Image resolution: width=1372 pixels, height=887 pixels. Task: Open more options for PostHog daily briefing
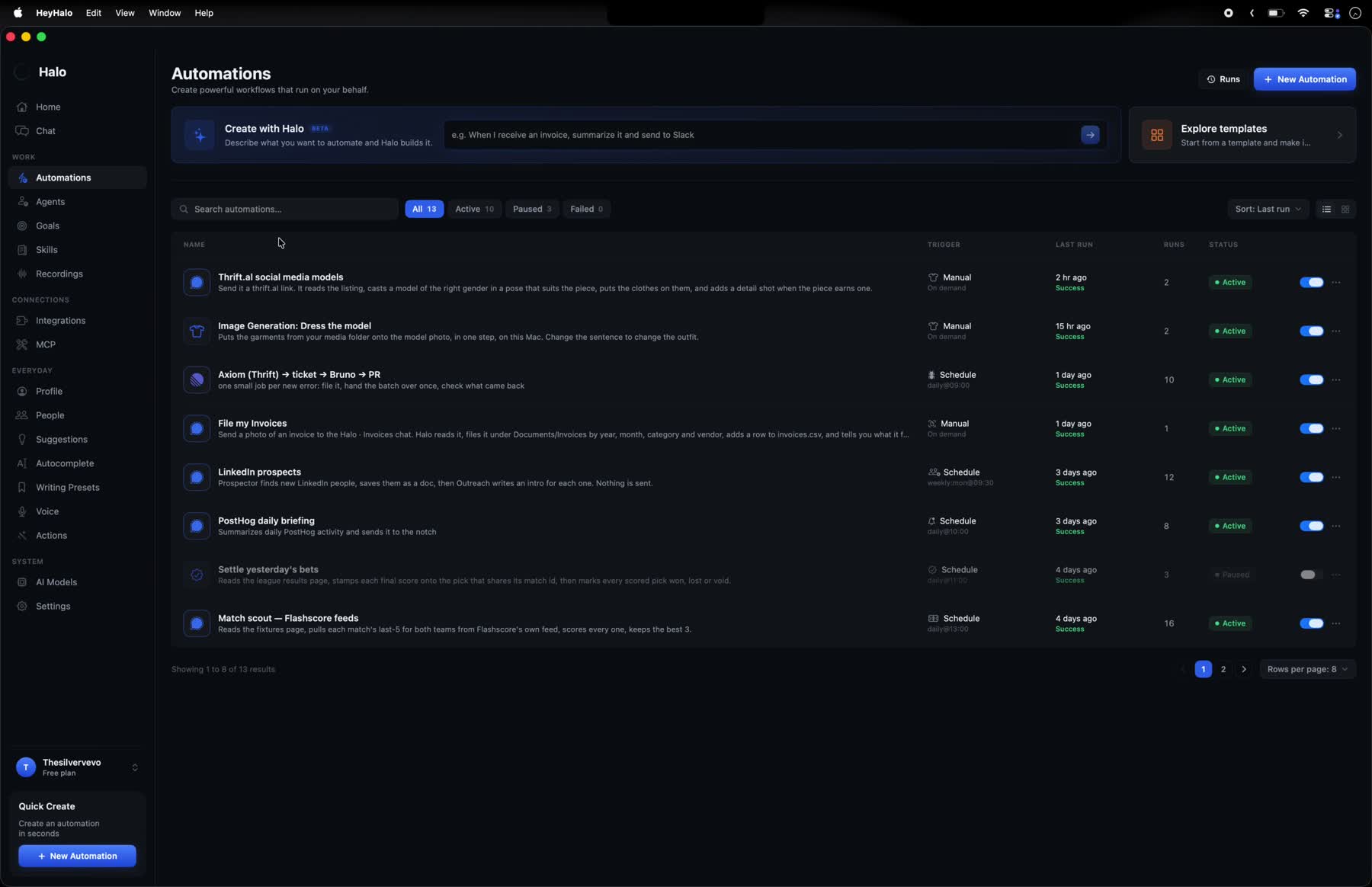(1336, 527)
